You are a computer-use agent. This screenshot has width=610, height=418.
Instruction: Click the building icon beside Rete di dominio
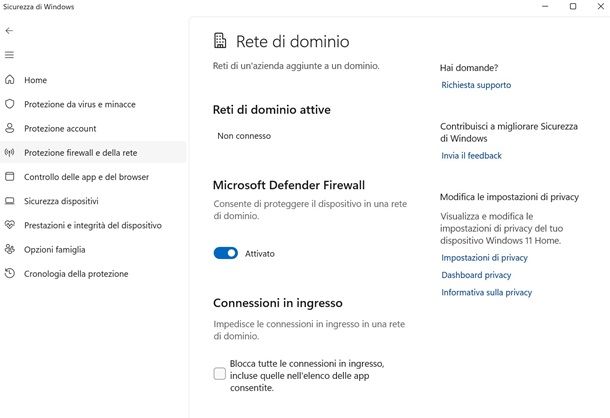tap(220, 40)
